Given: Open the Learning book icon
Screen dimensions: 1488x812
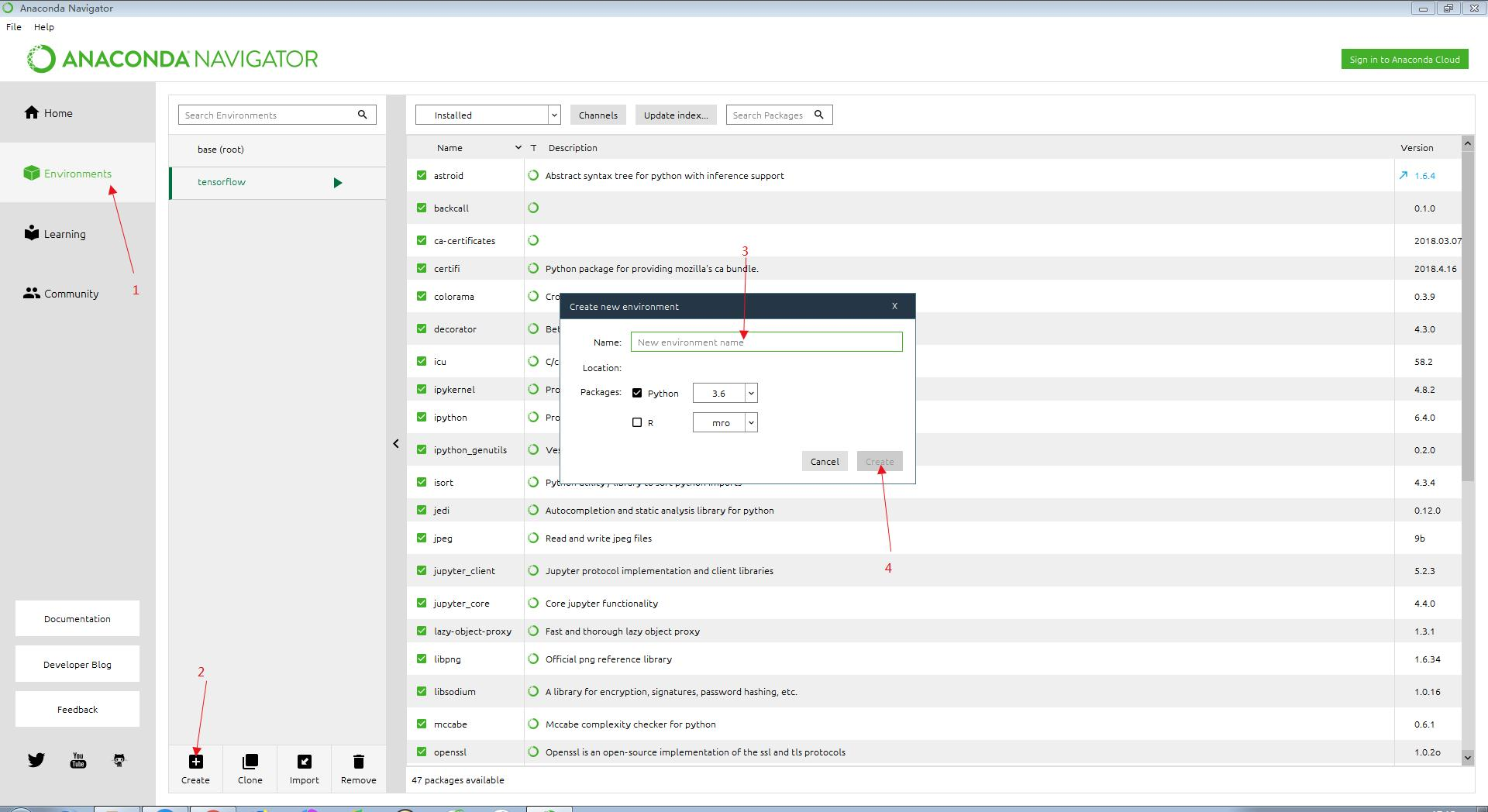Looking at the screenshot, I should 31,233.
